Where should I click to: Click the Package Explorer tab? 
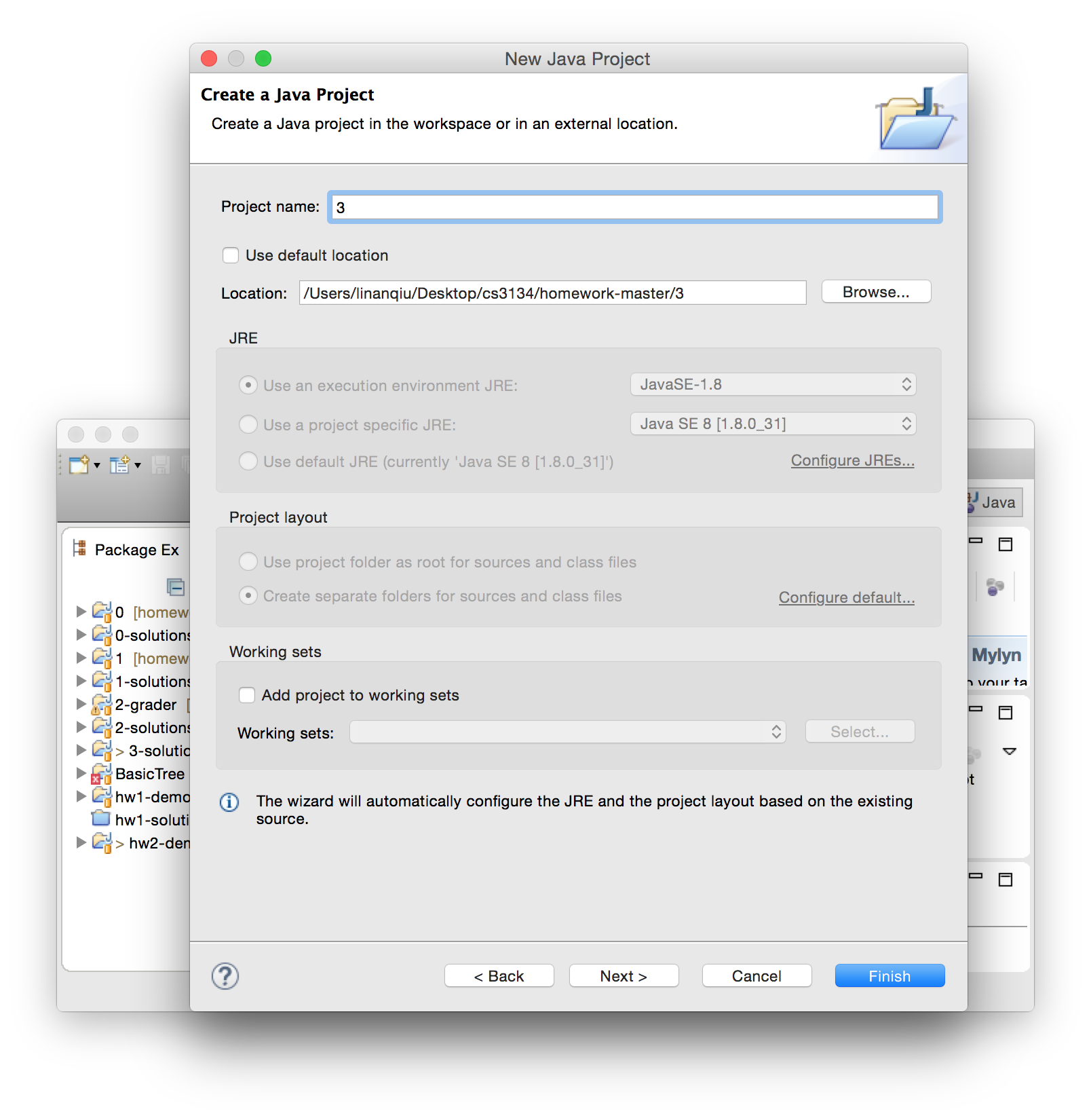coord(127,549)
